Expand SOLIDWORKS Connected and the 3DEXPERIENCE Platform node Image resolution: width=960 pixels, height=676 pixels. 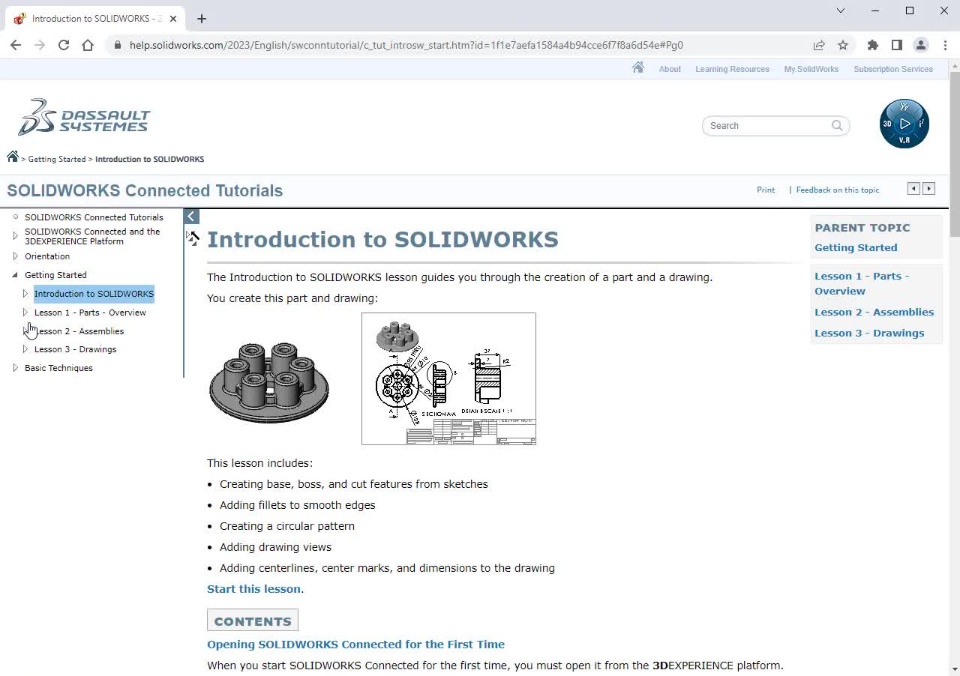click(x=15, y=236)
